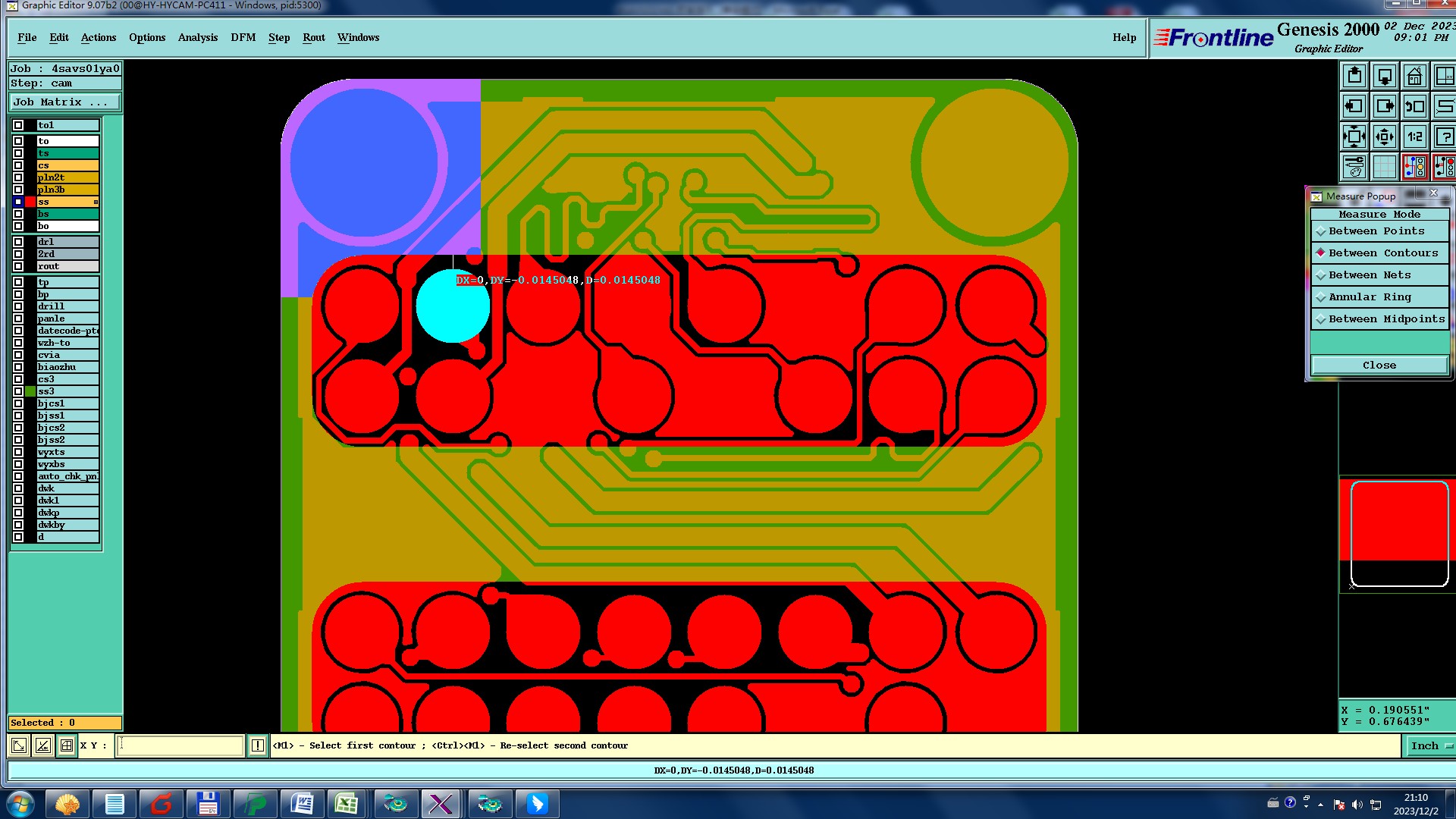Click the zoom-in arrows icon
Viewport: 1456px width, 819px height.
click(1354, 136)
